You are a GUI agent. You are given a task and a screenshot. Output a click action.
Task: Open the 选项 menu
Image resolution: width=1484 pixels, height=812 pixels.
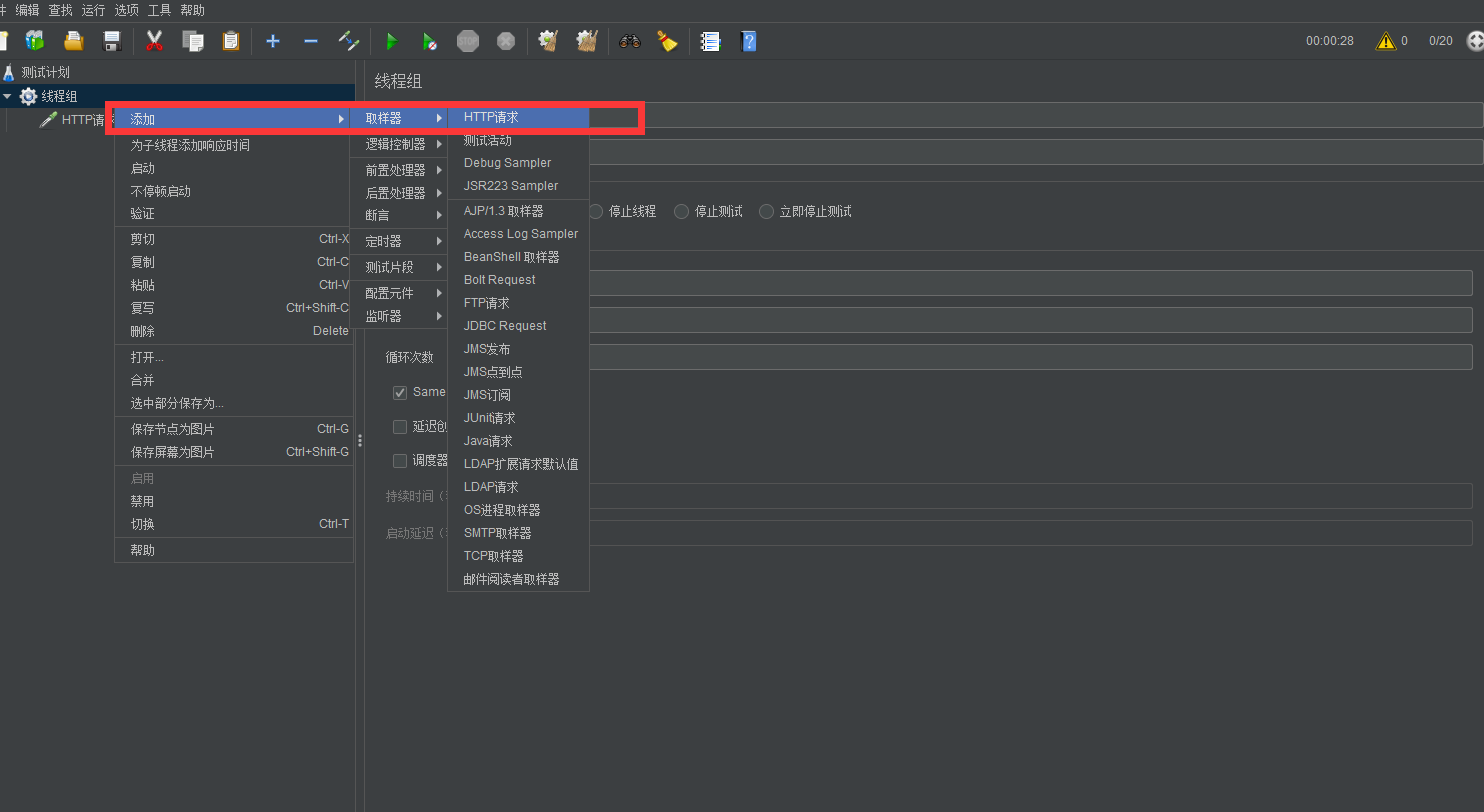tap(126, 10)
